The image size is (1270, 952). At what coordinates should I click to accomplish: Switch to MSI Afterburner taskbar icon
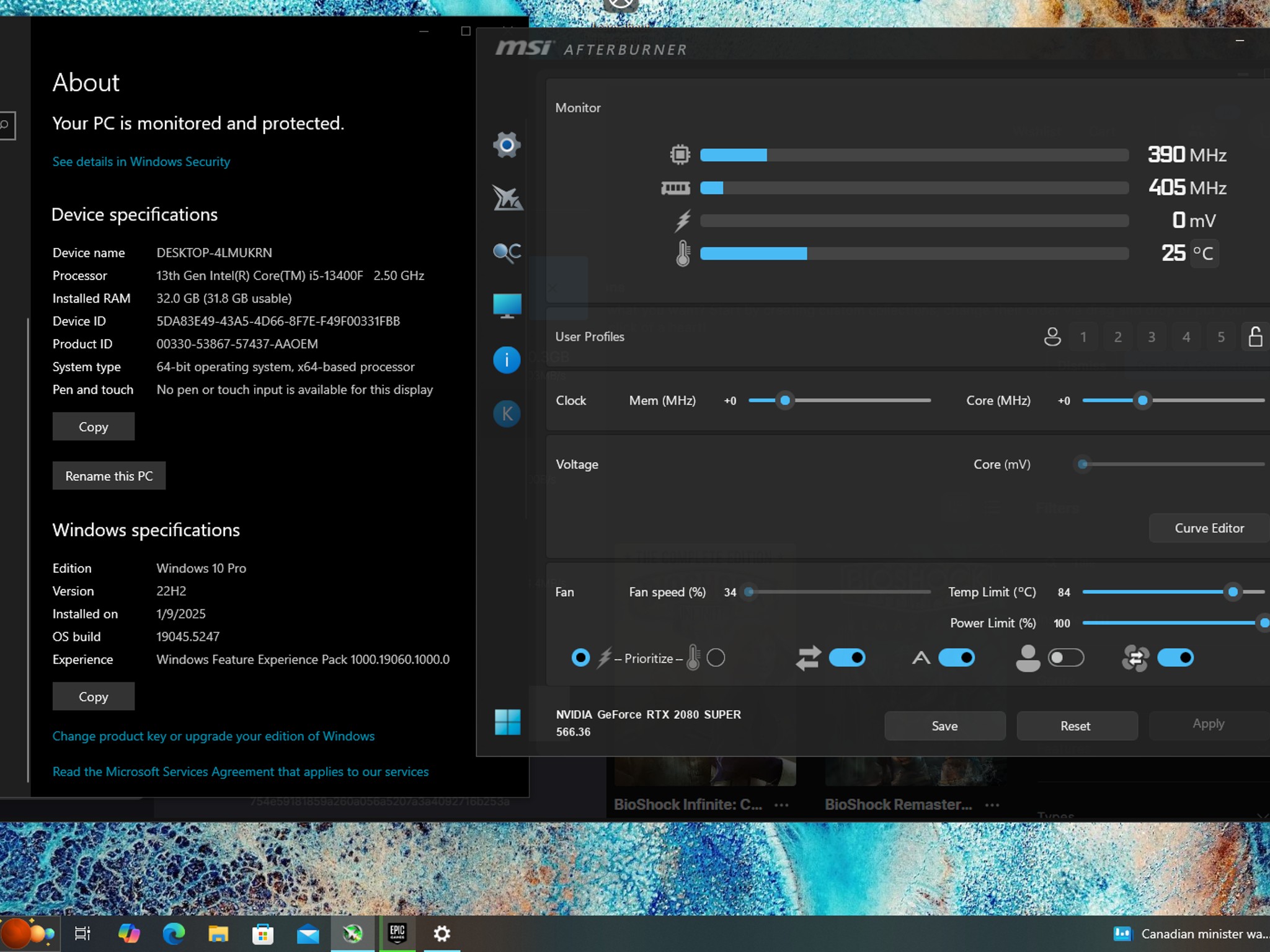pos(352,933)
